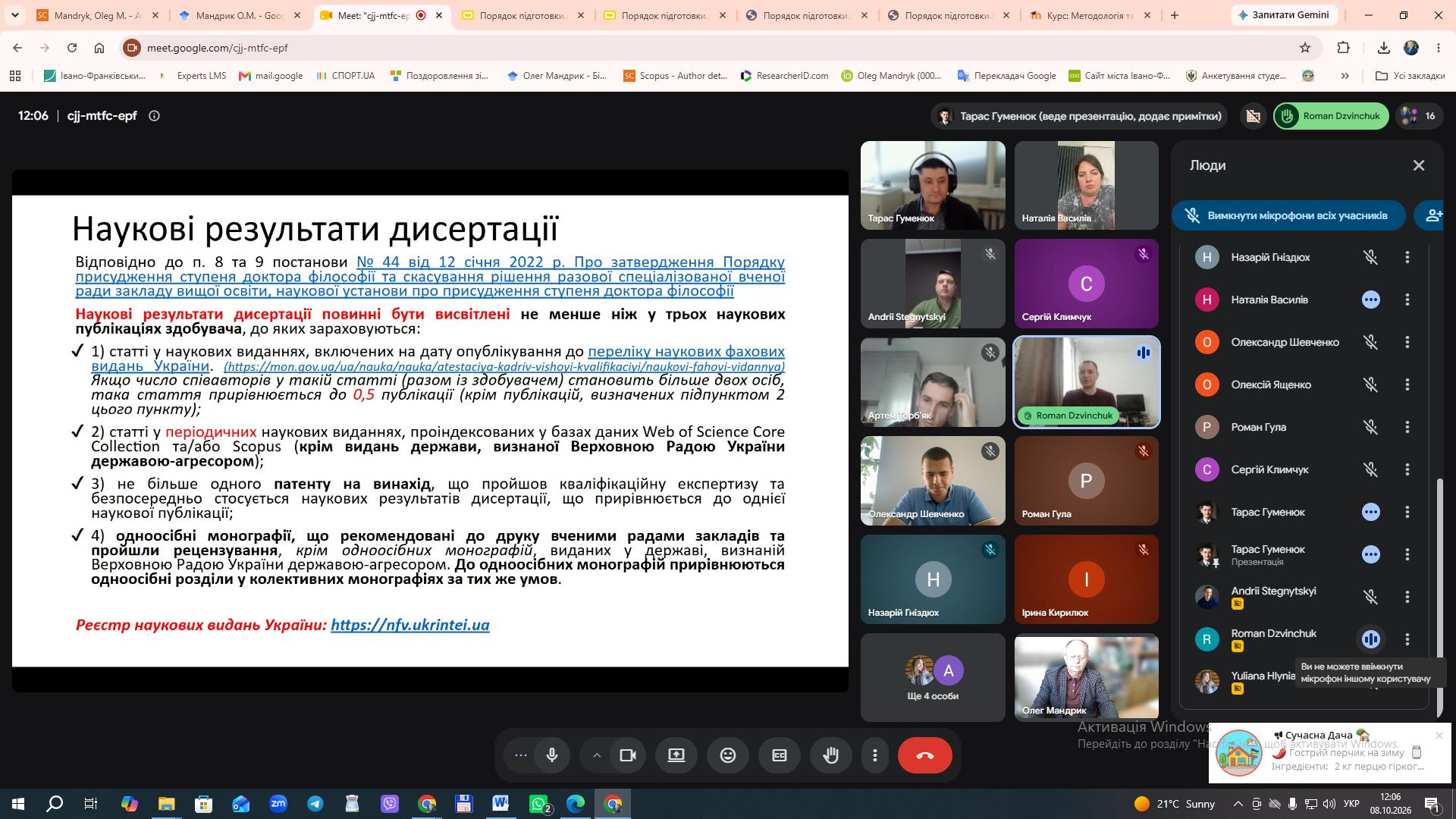Mute all participants with Вимкнути мікрофони всіх учасників
The height and width of the screenshot is (819, 1456).
point(1289,215)
